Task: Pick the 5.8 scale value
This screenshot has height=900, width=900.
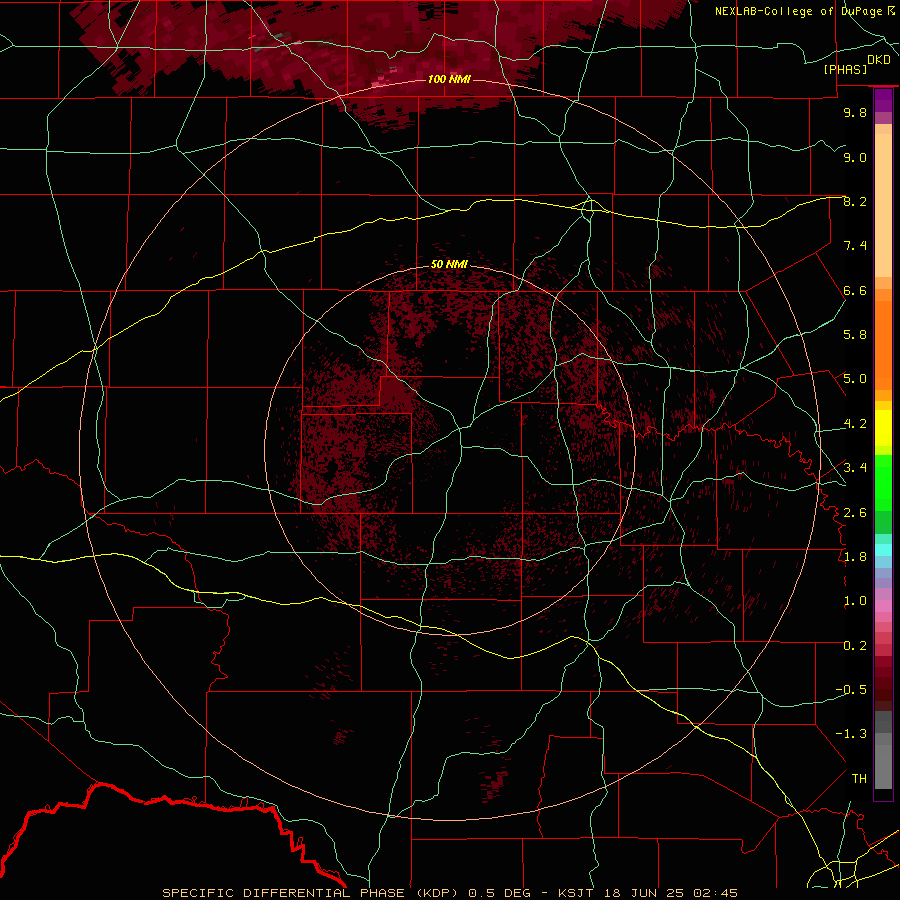Action: (x=855, y=335)
